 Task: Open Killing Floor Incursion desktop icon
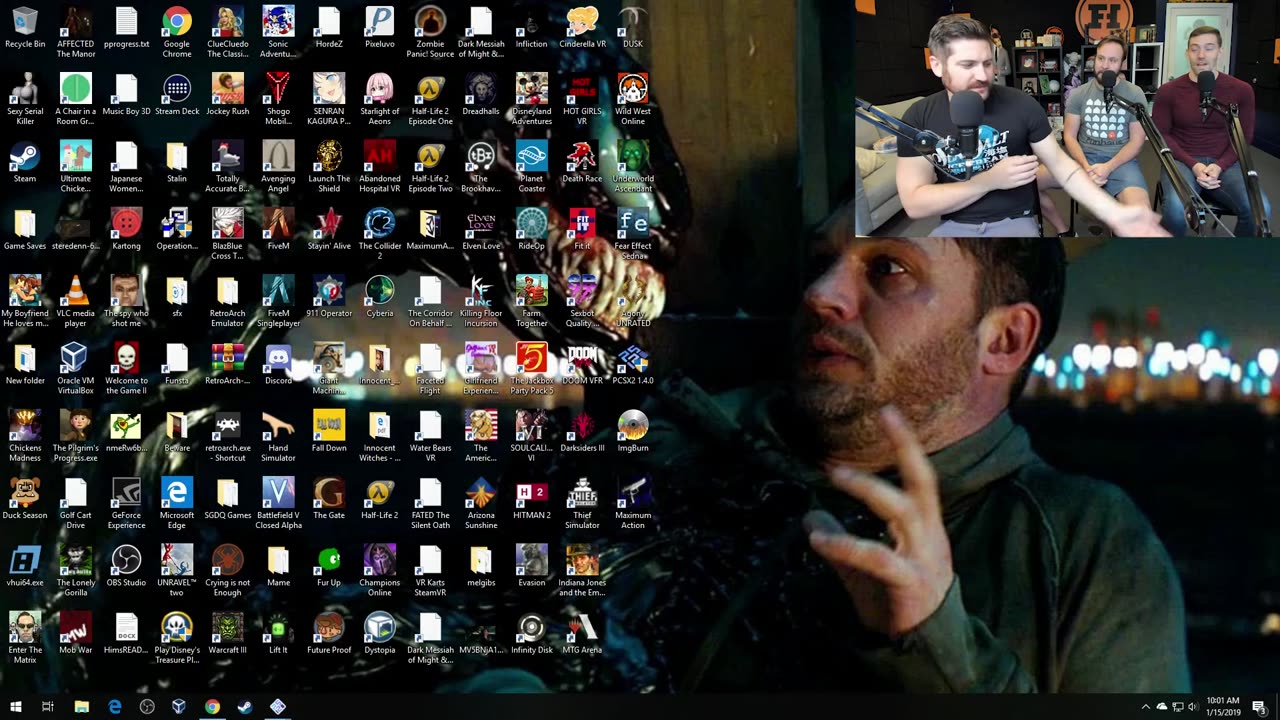coord(480,302)
